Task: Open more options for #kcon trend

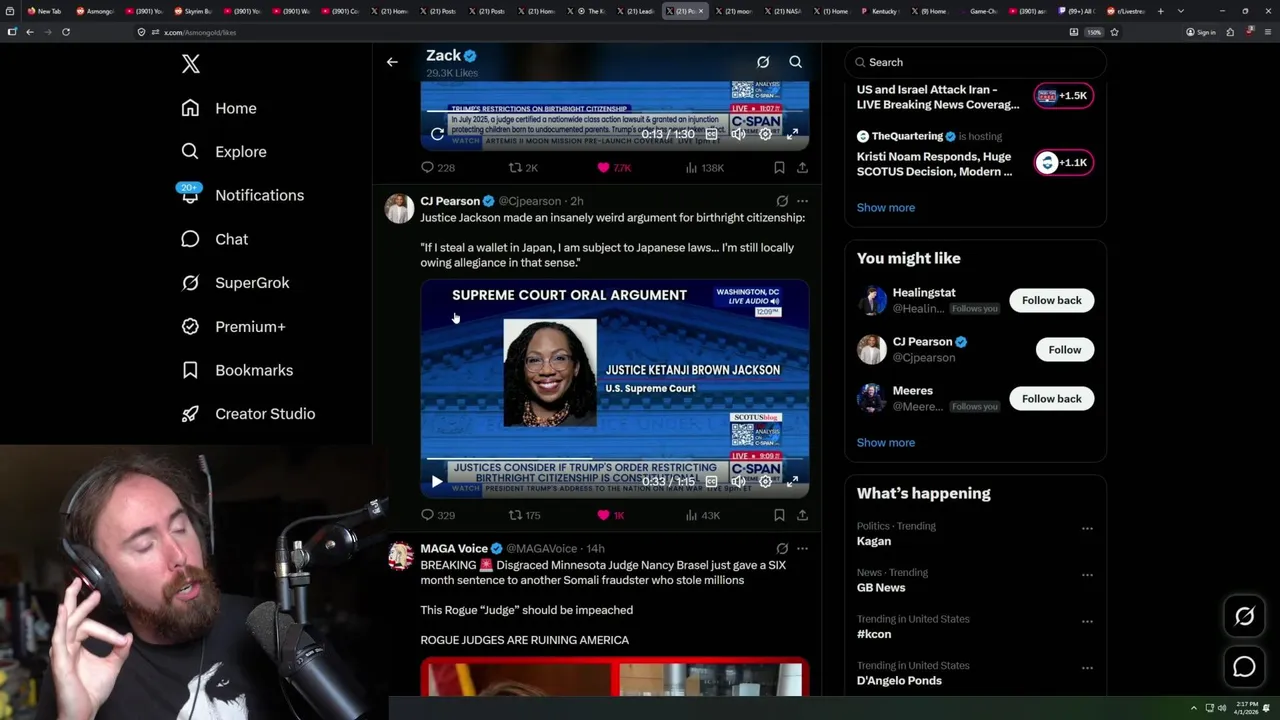Action: [1087, 621]
